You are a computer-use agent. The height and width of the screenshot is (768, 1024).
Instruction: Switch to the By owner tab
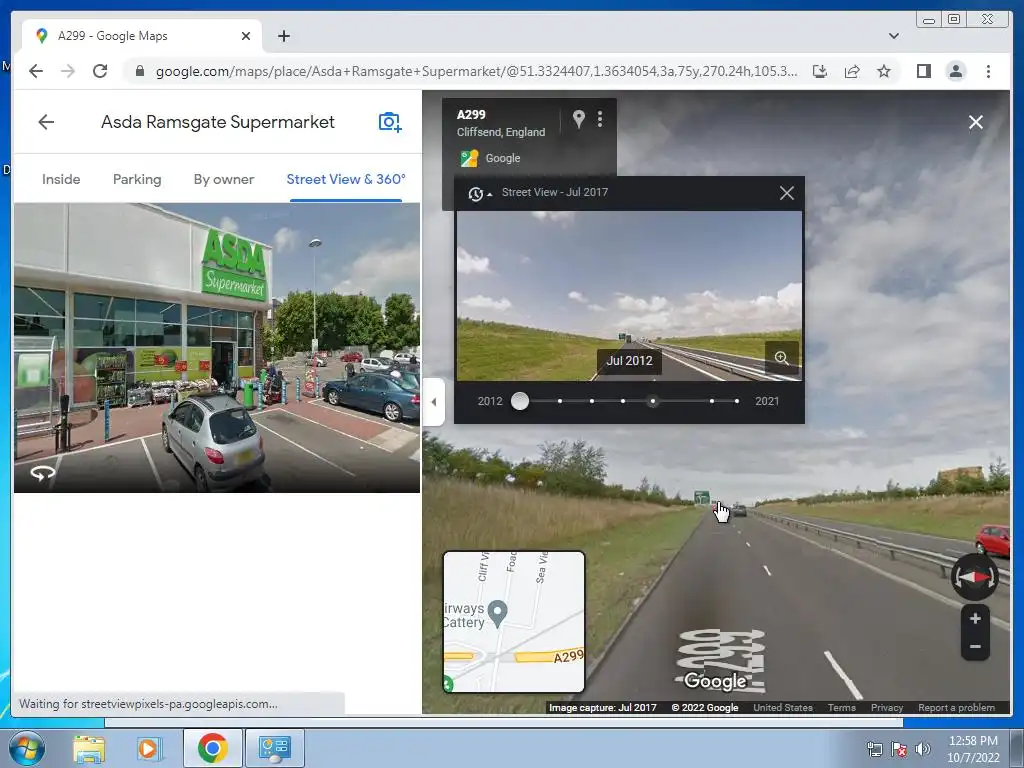point(223,179)
